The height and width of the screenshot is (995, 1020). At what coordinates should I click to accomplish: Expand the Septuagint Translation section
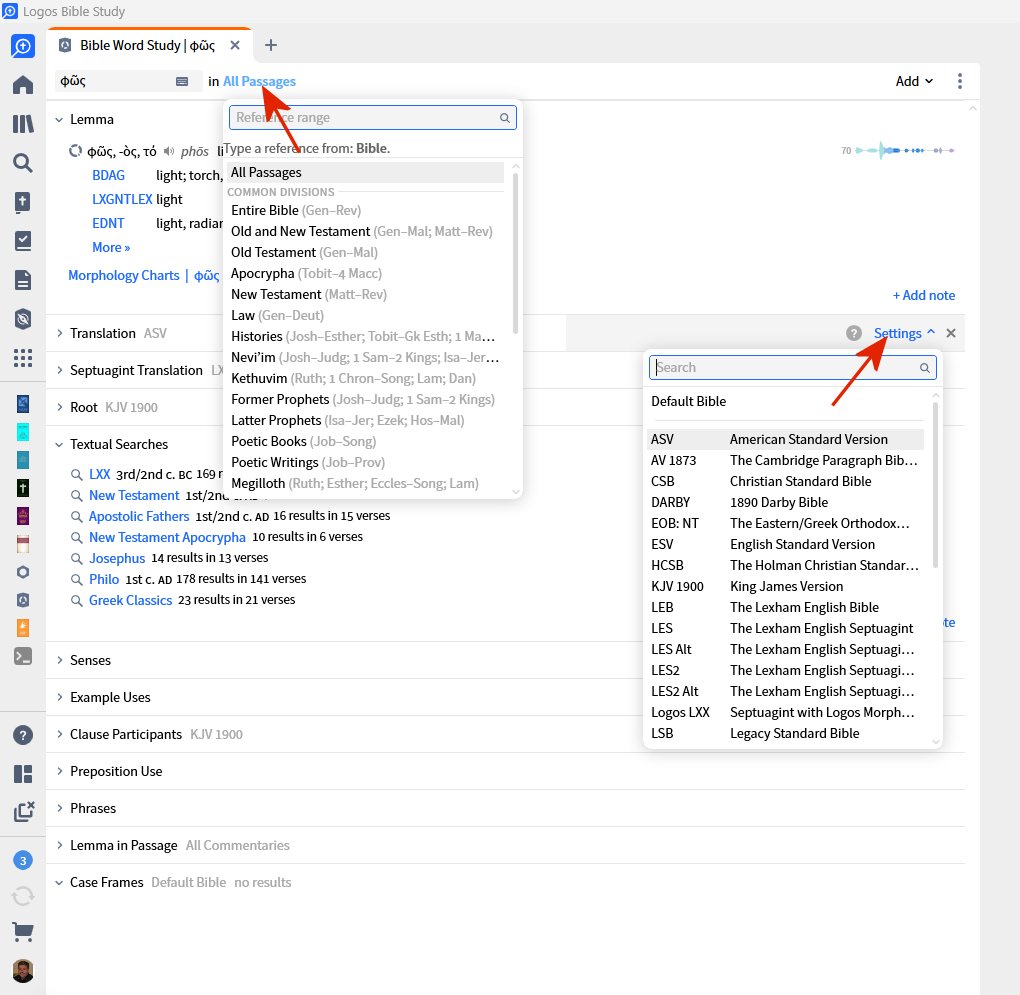pyautogui.click(x=59, y=370)
